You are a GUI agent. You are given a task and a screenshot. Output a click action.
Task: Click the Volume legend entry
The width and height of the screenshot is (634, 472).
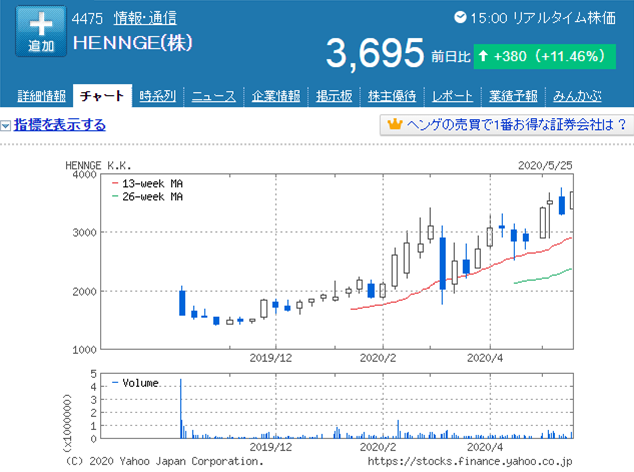point(135,383)
